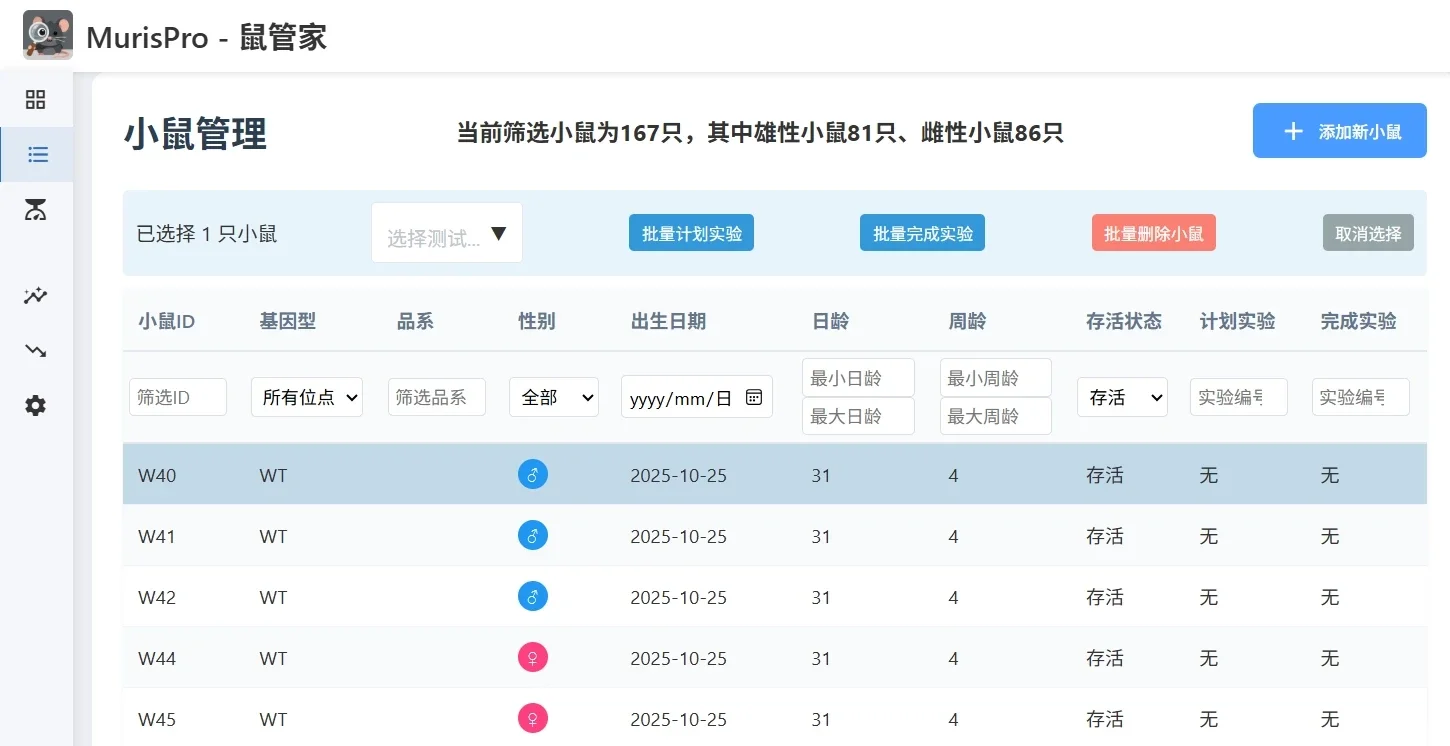Click the 筛选ID input field
Image resolution: width=1450 pixels, height=746 pixels.
click(x=177, y=397)
